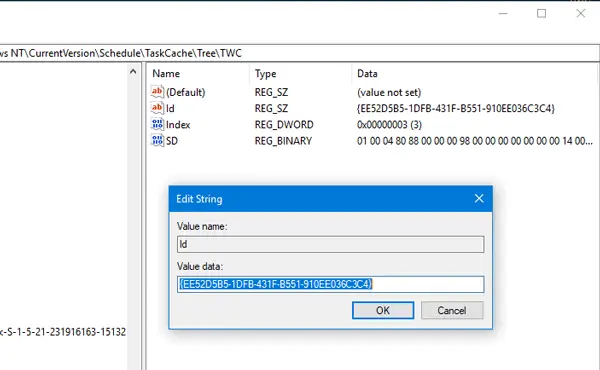Click the Value name field showing Id
The width and height of the screenshot is (600, 370).
[330, 244]
